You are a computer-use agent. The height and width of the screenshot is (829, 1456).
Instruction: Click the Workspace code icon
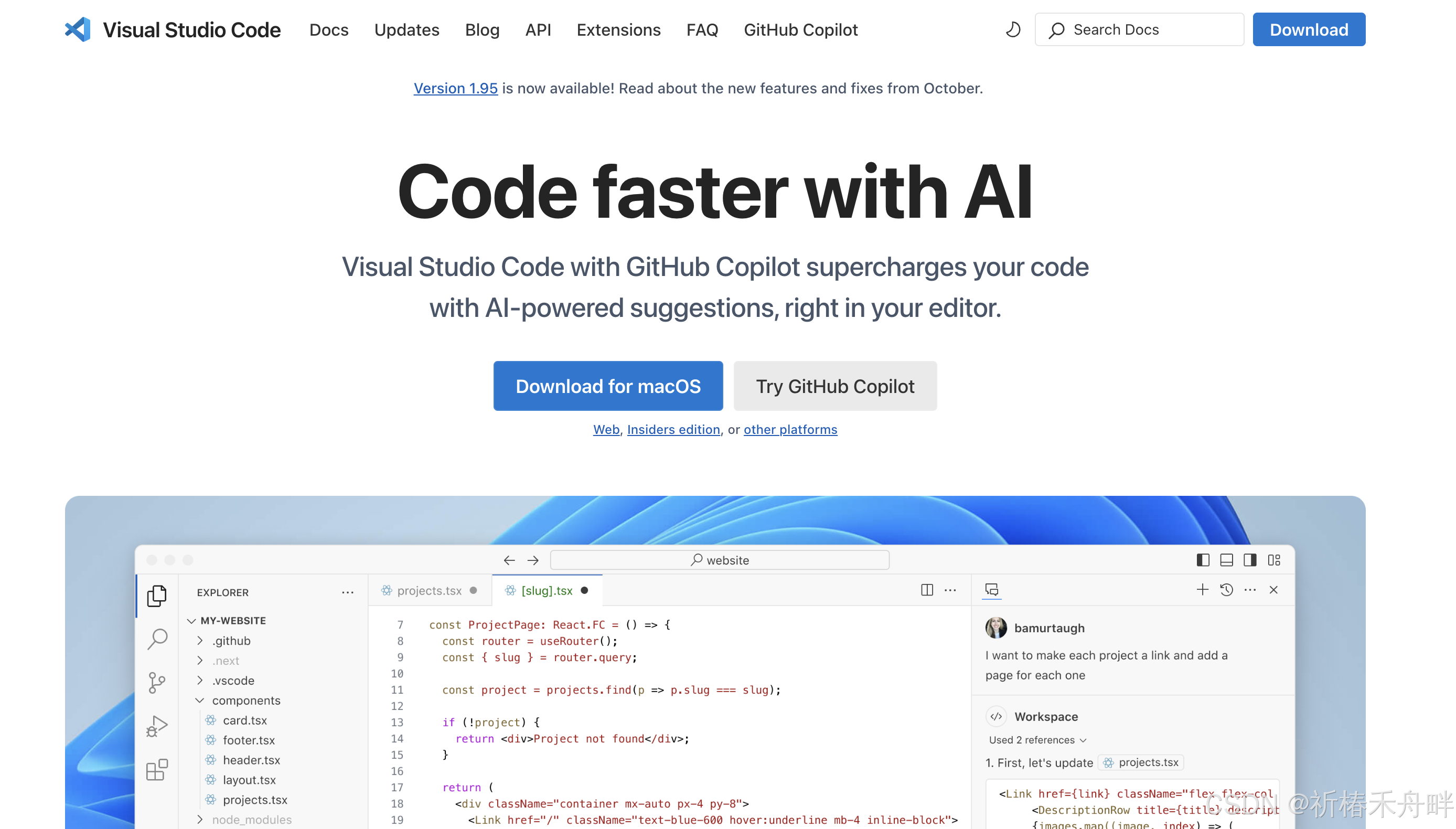coord(995,716)
